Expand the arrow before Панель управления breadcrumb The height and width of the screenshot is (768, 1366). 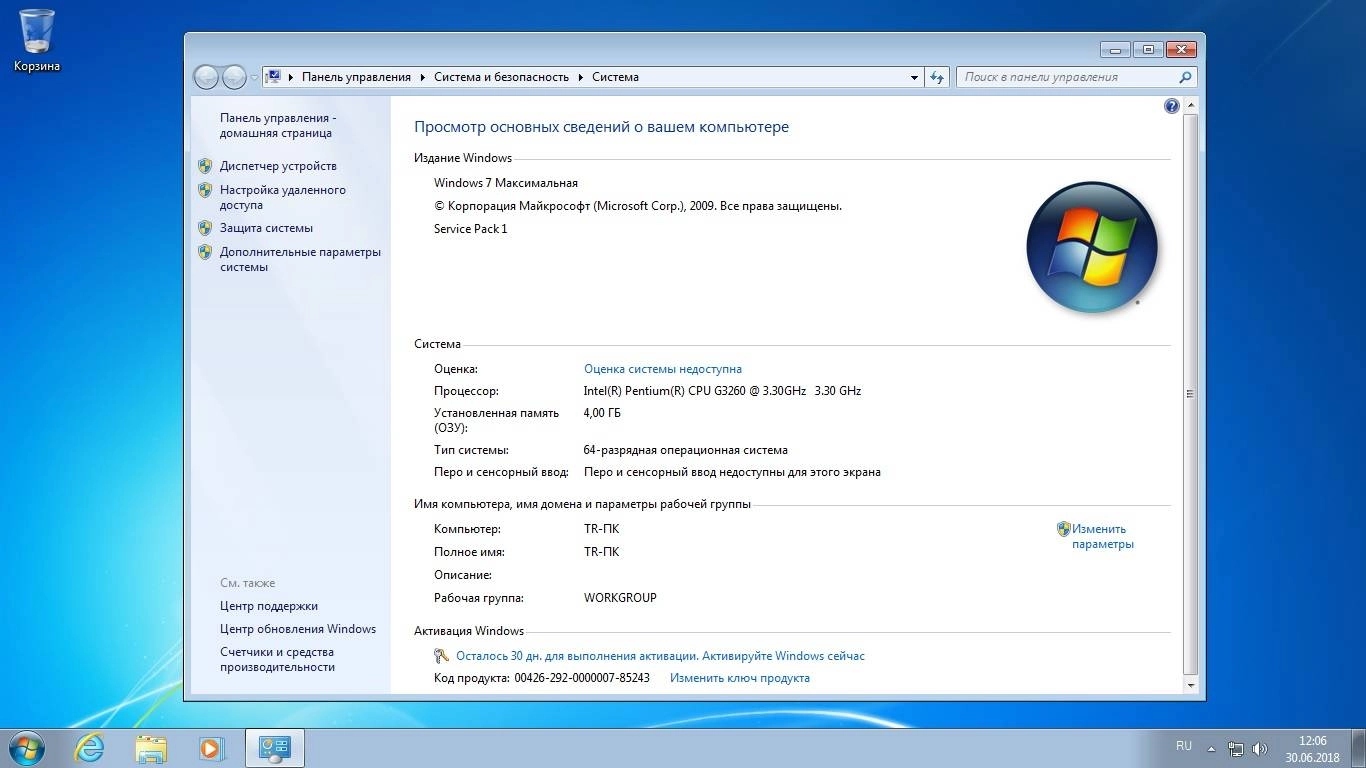tap(291, 77)
